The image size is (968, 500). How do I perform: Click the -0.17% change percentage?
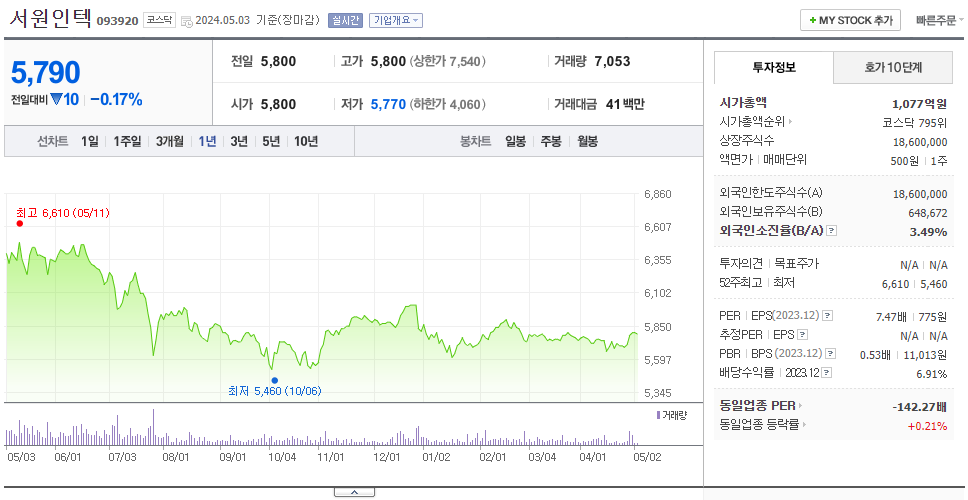[116, 99]
